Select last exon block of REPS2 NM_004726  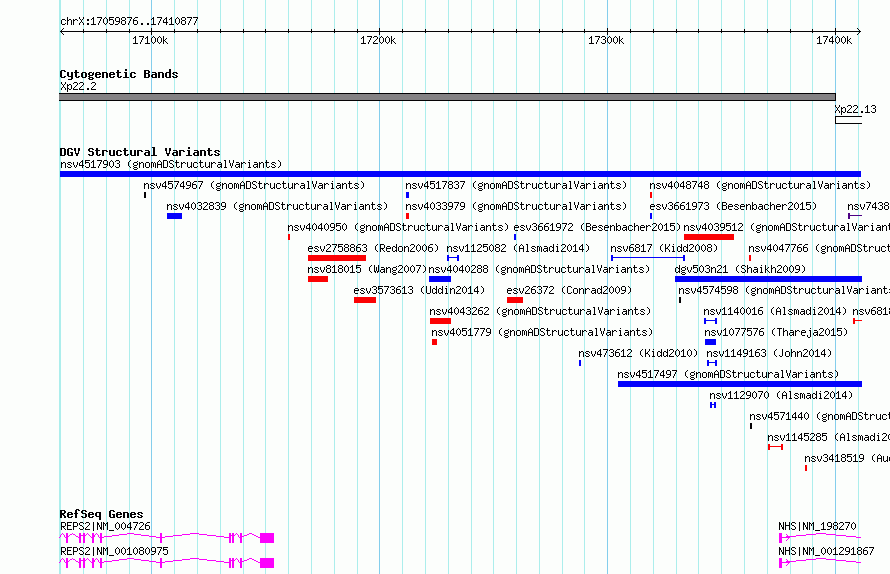coord(267,538)
